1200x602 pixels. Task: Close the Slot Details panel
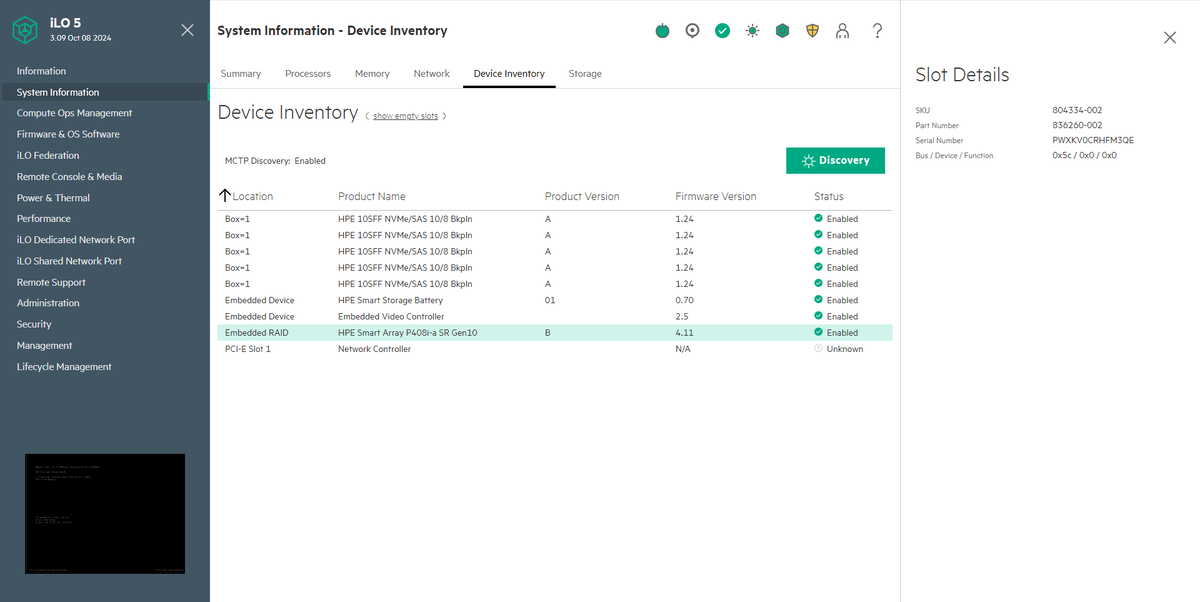click(1170, 37)
